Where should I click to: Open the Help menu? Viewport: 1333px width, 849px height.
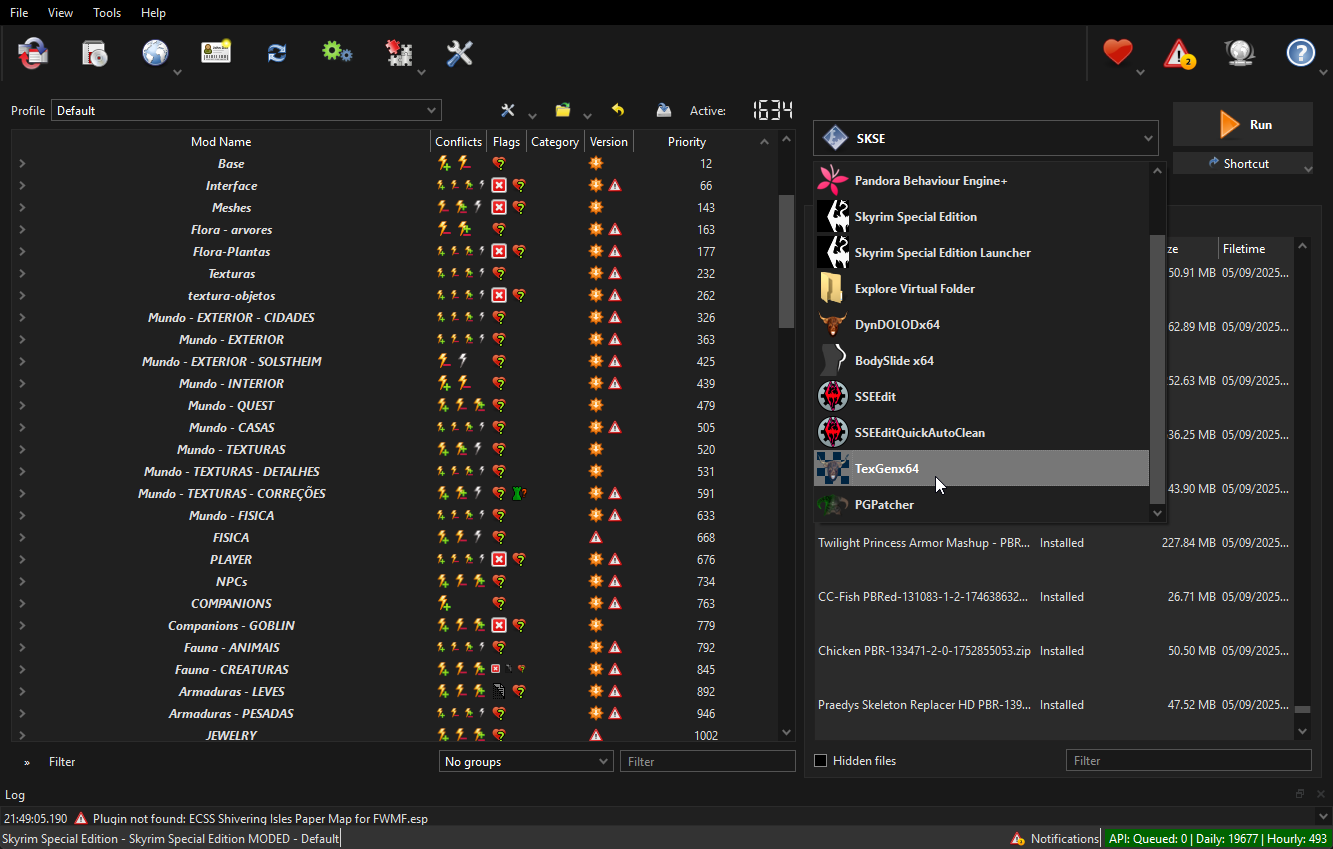tap(153, 13)
